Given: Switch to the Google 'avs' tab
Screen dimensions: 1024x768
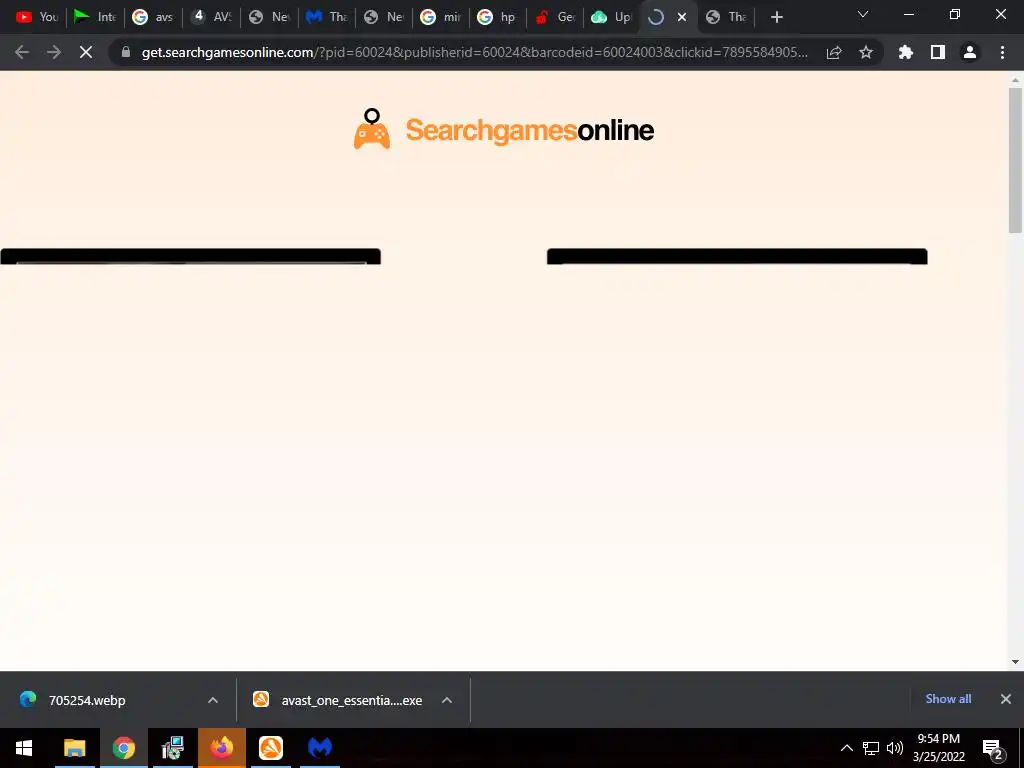Looking at the screenshot, I should [152, 17].
